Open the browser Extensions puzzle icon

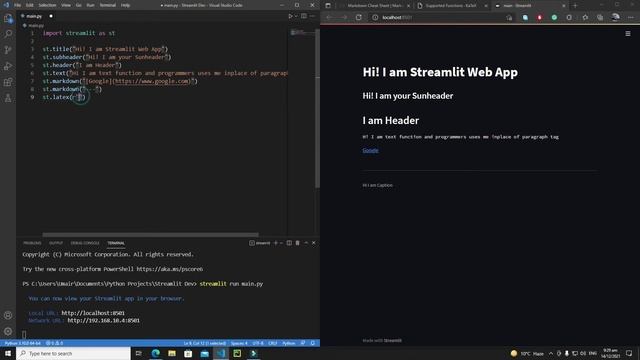coord(569,18)
